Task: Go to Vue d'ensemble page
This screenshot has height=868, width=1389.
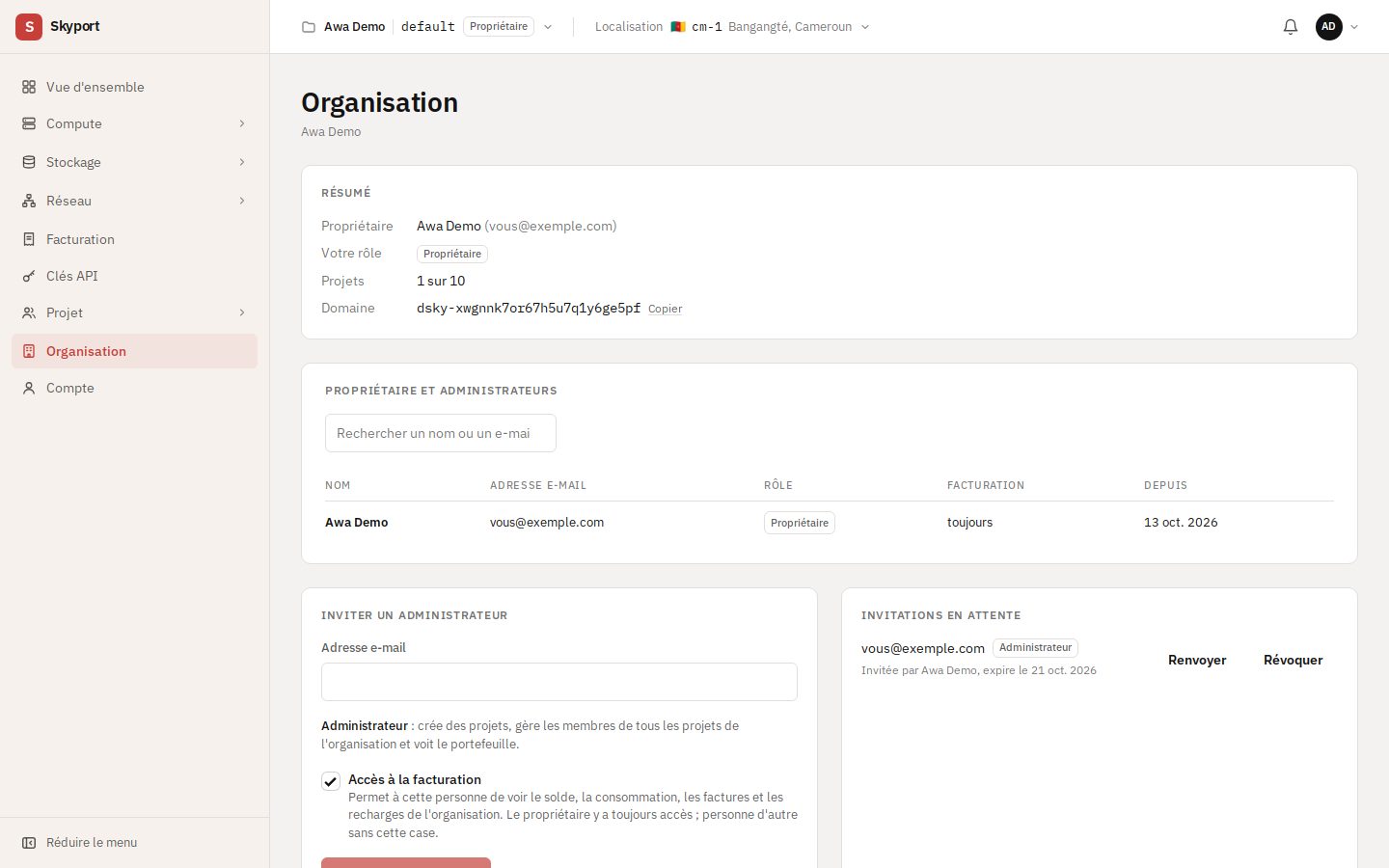Action: [134, 87]
